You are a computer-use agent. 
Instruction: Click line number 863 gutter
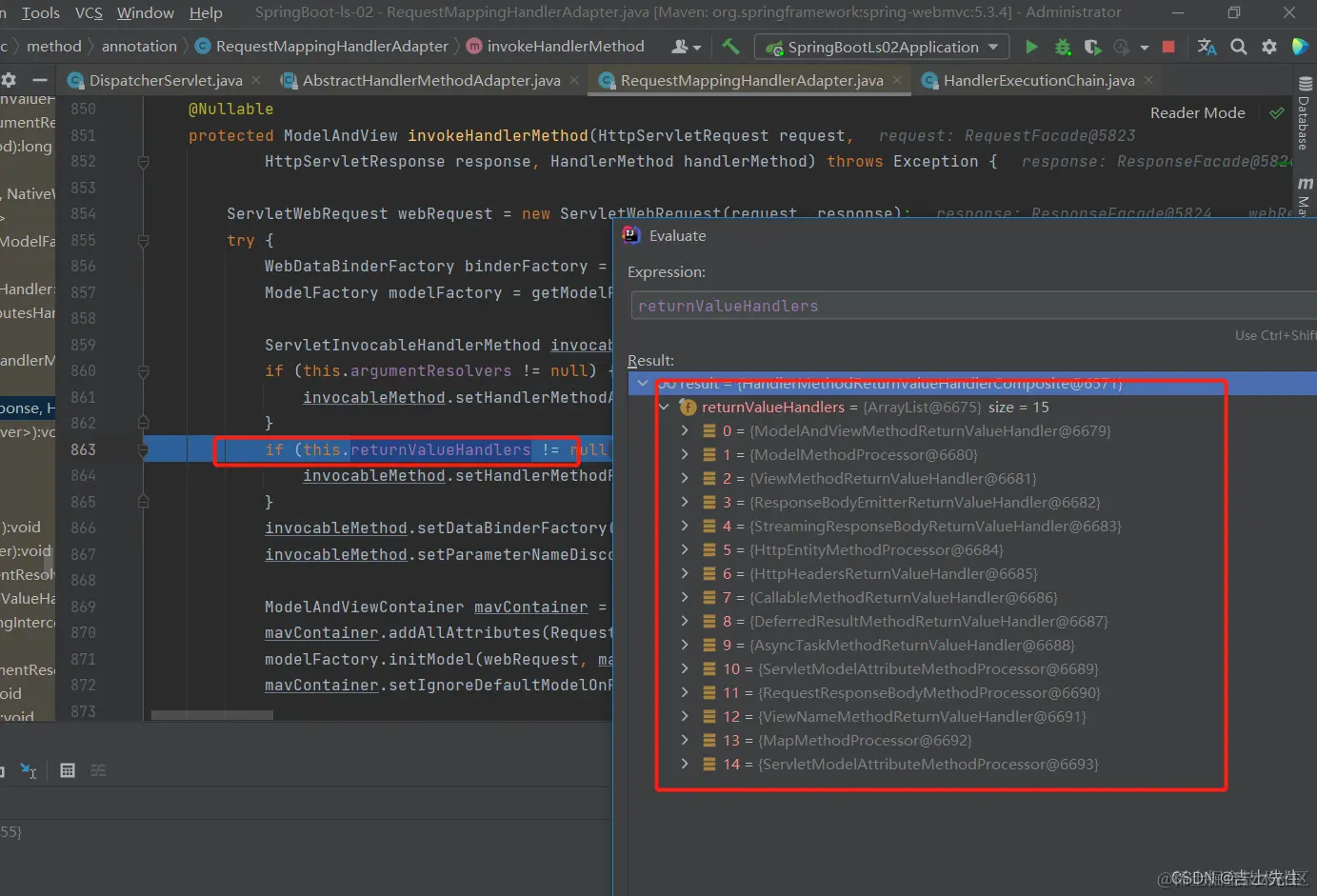point(84,449)
